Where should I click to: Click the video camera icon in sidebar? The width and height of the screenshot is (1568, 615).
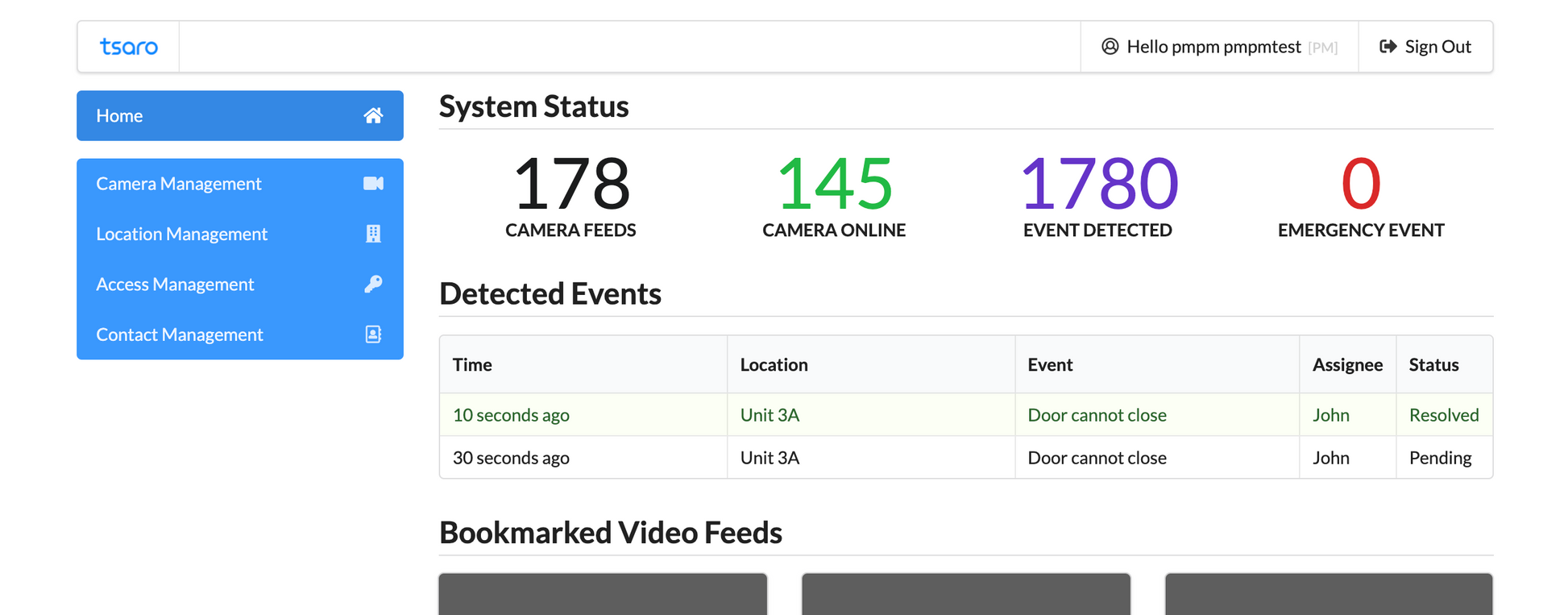[x=373, y=184]
